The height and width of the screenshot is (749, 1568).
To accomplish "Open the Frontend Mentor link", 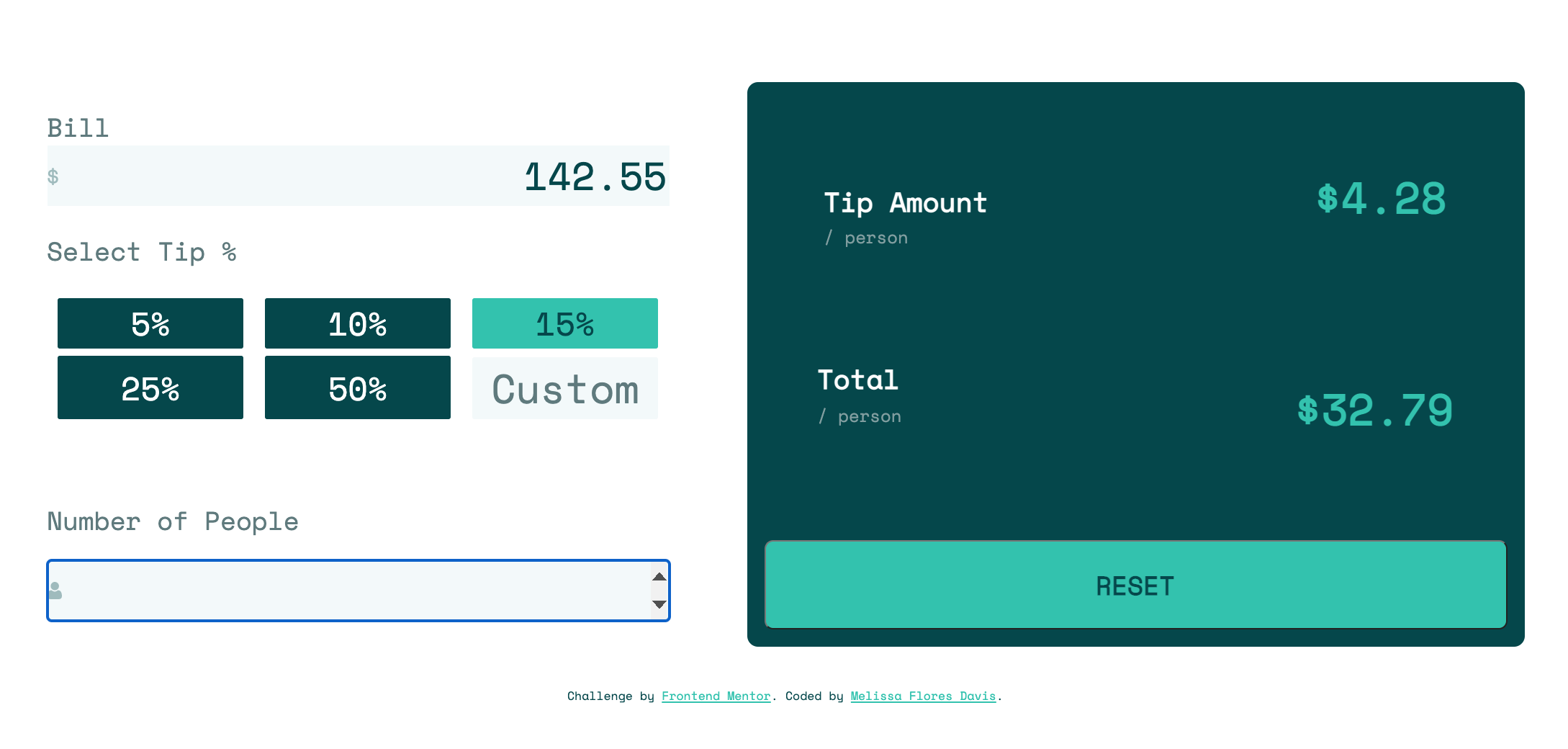I will (x=716, y=696).
